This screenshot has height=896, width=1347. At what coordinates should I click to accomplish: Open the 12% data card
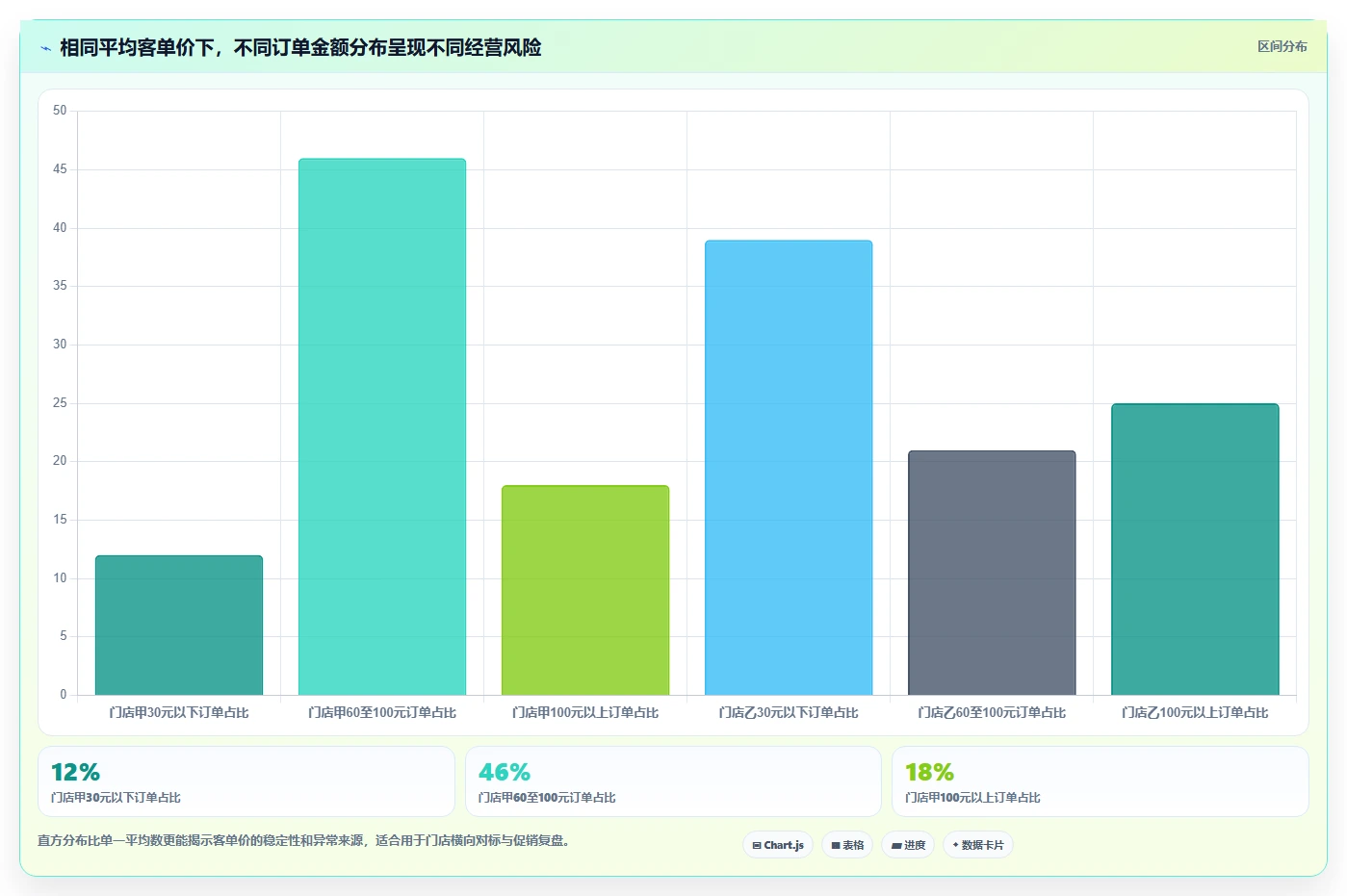point(246,781)
